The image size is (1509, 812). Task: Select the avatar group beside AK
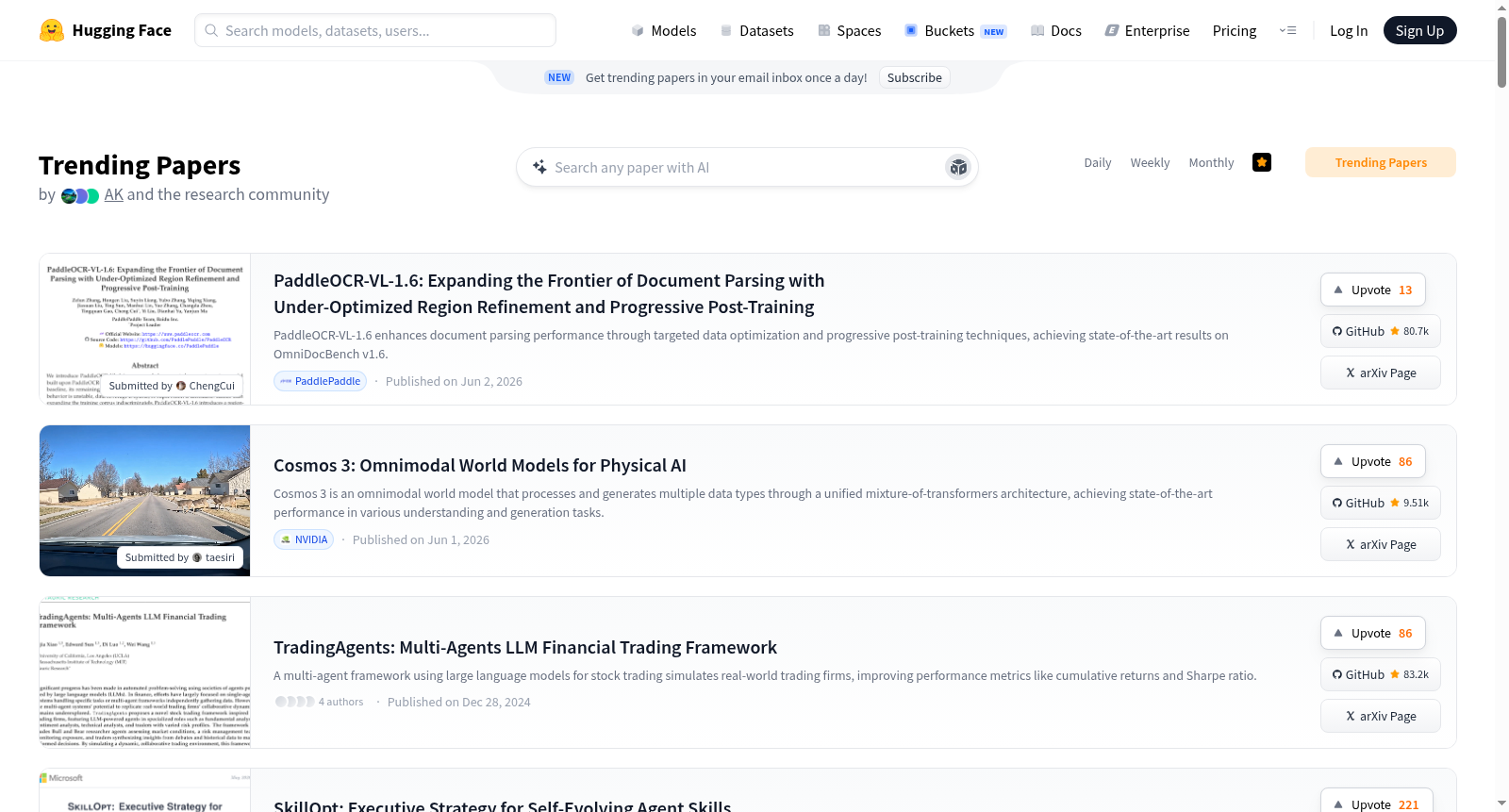(x=80, y=195)
